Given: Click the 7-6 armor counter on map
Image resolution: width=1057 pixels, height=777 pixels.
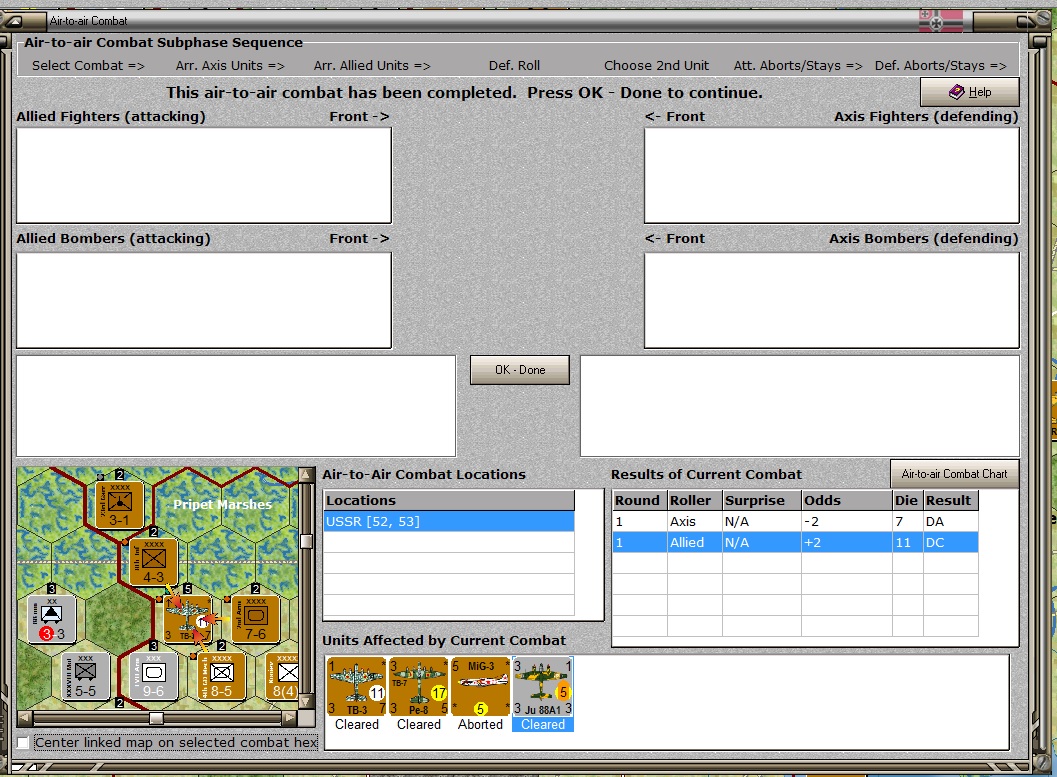Looking at the screenshot, I should [x=255, y=618].
